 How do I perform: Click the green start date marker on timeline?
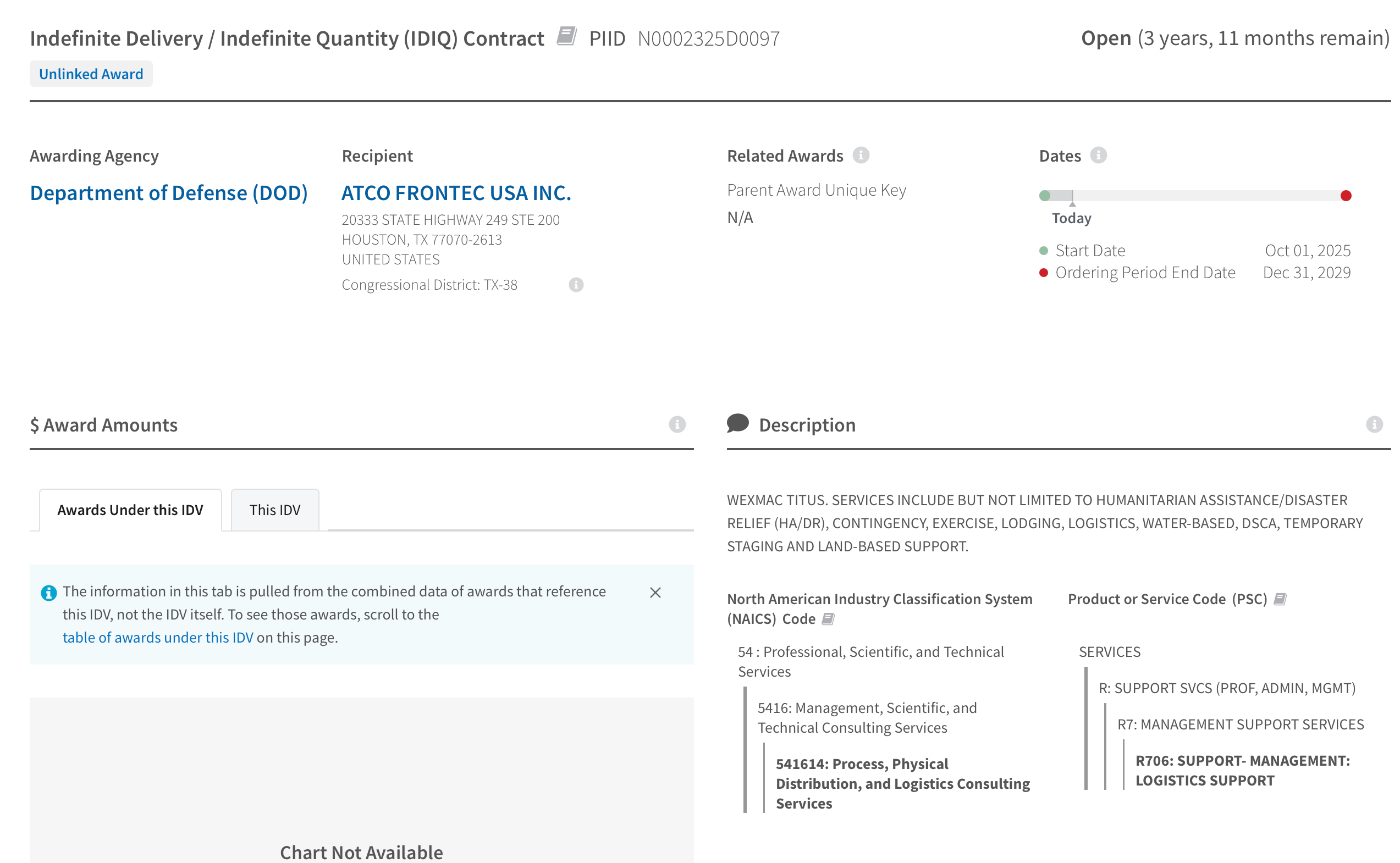1044,196
